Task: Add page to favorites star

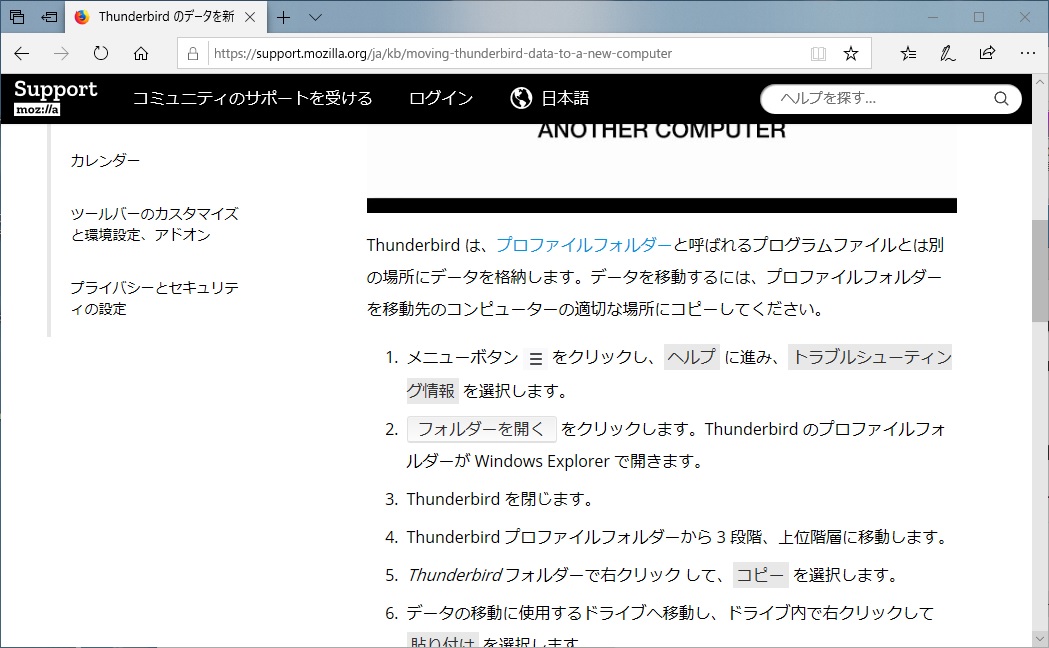Action: coord(850,53)
